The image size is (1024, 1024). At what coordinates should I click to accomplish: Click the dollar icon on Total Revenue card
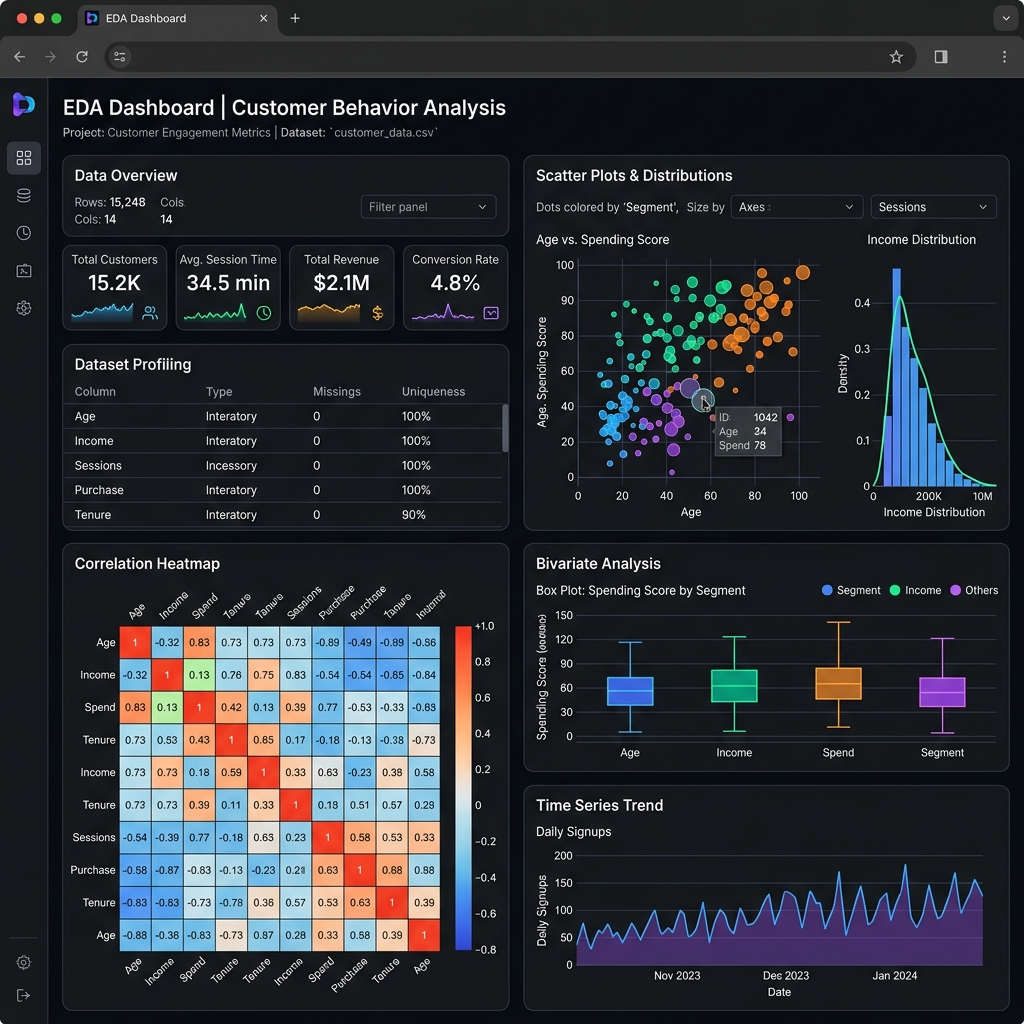[377, 313]
